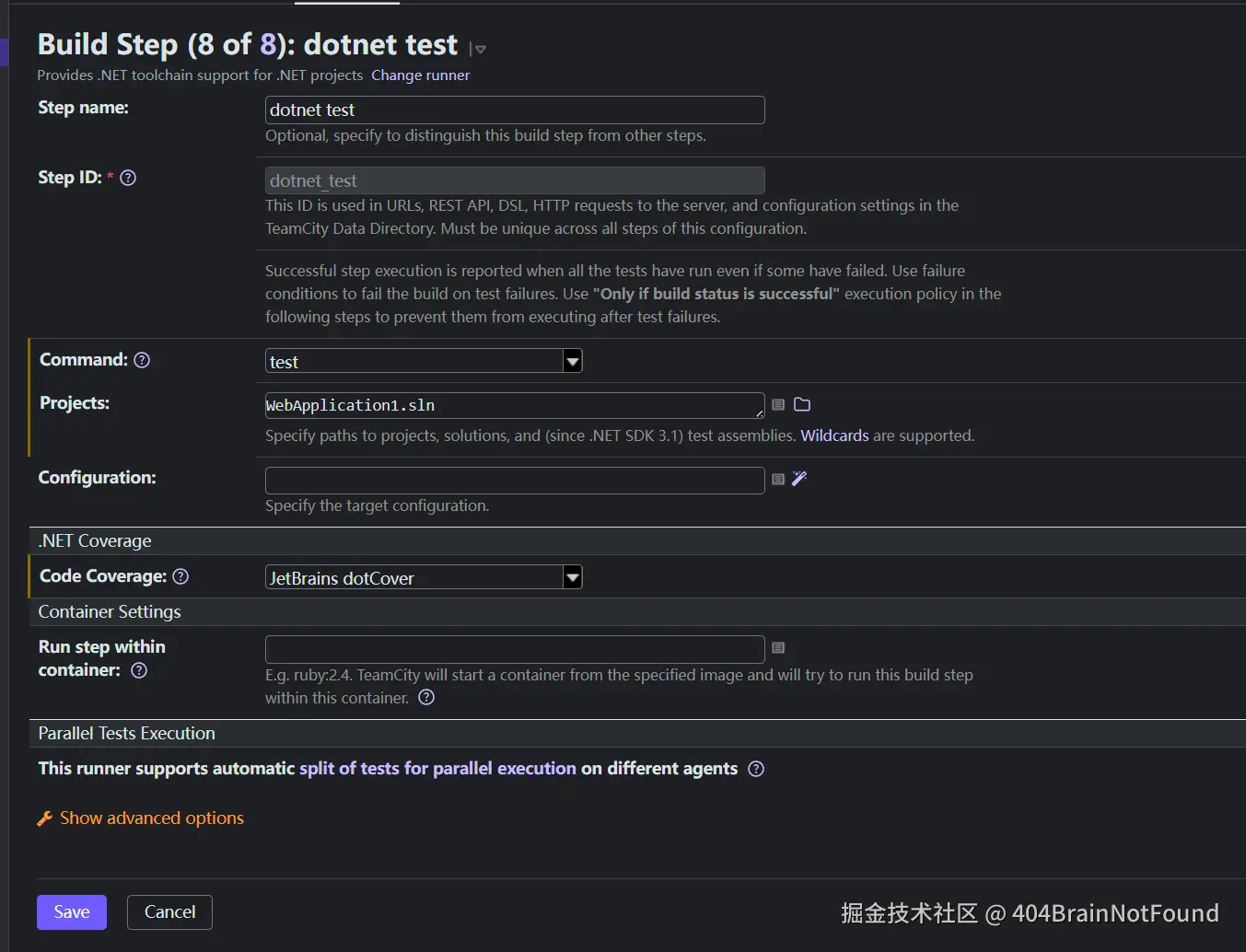The image size is (1246, 952).
Task: Click the Code Coverage help icon
Action: [x=180, y=576]
